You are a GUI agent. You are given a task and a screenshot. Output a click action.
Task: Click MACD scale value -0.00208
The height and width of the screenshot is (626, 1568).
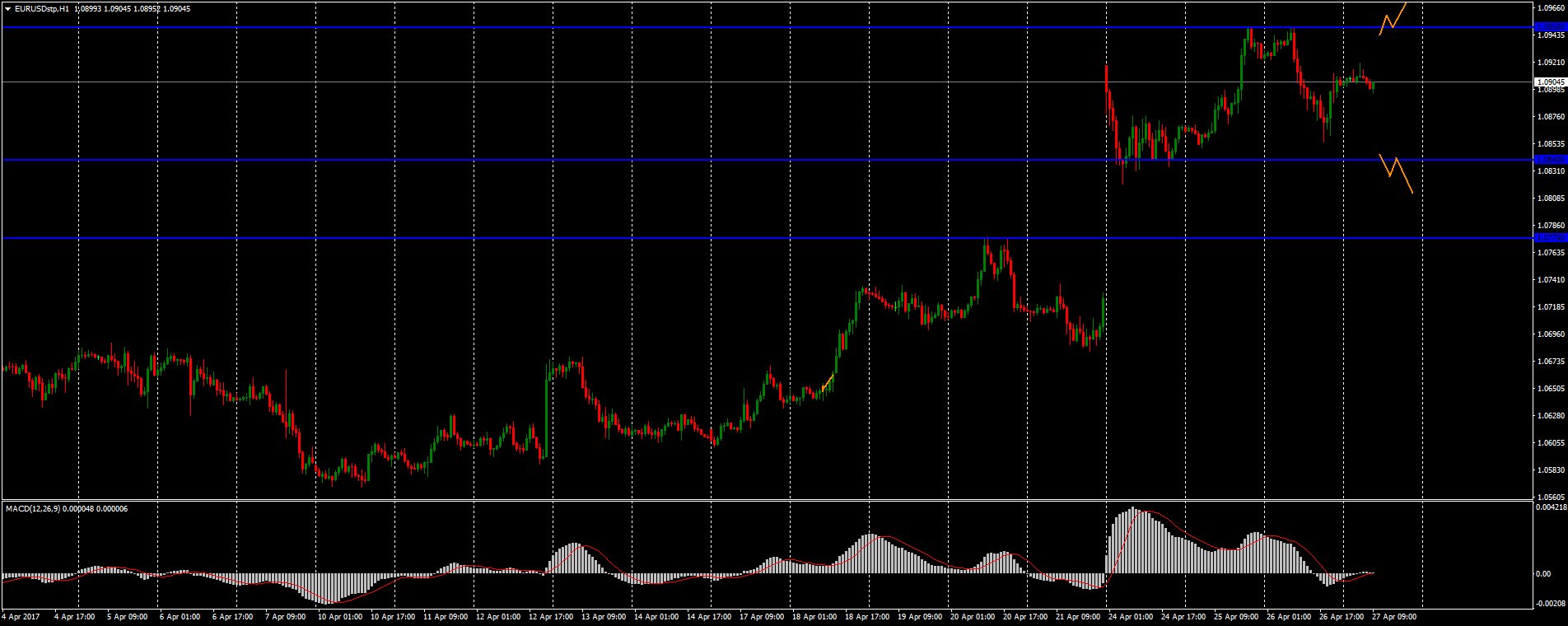pyautogui.click(x=1552, y=604)
